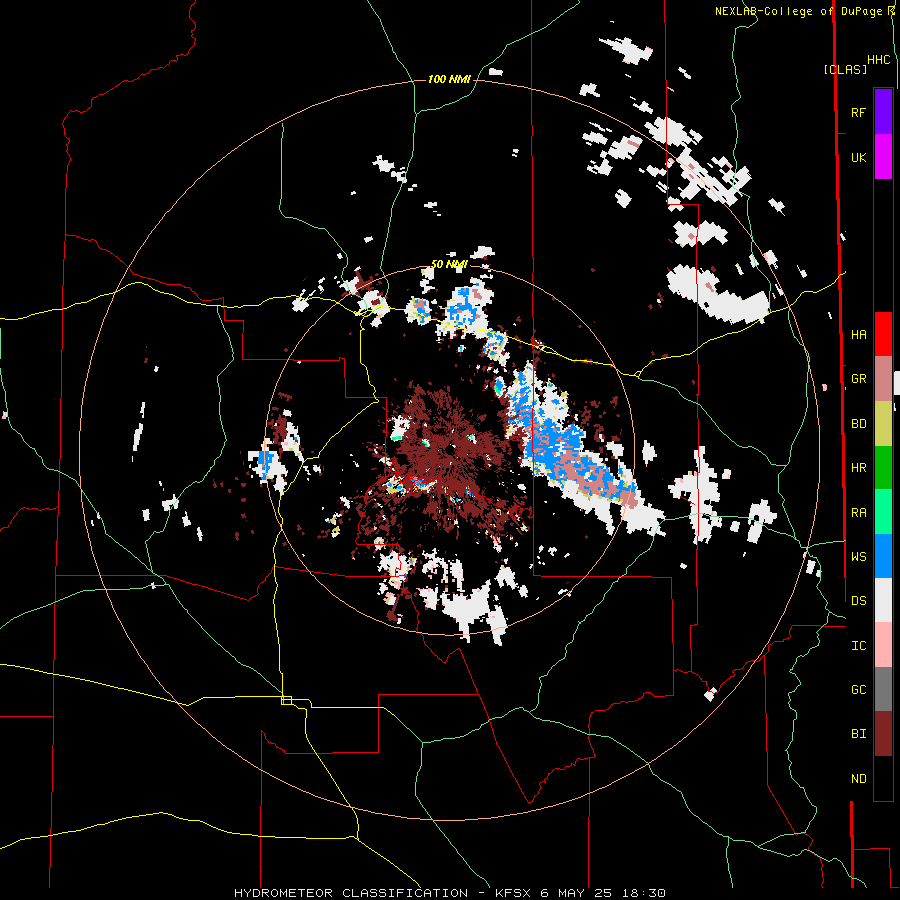Click the 'BI' legend label

(x=858, y=734)
